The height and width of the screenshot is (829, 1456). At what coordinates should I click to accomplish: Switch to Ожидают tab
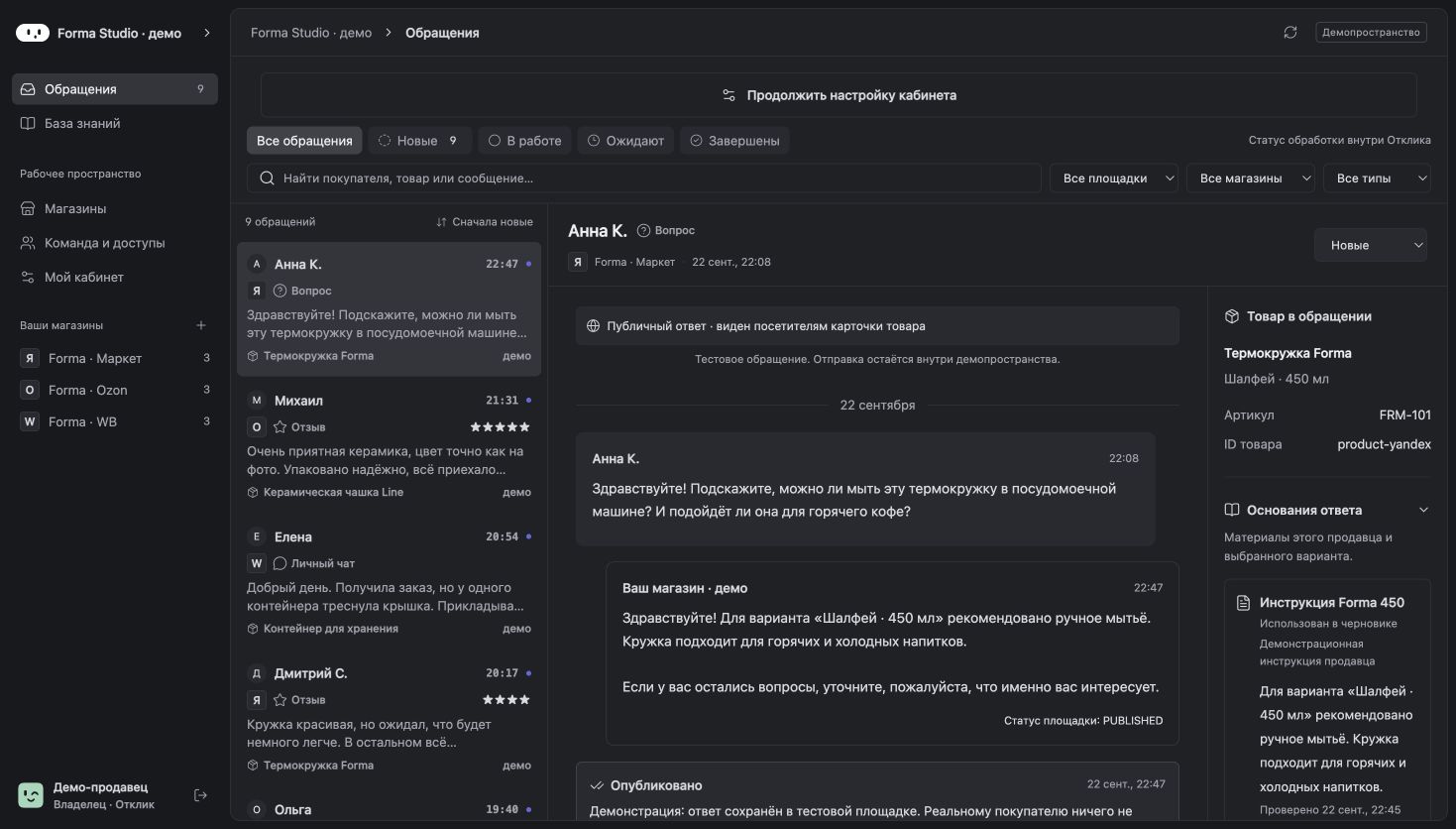pos(625,141)
